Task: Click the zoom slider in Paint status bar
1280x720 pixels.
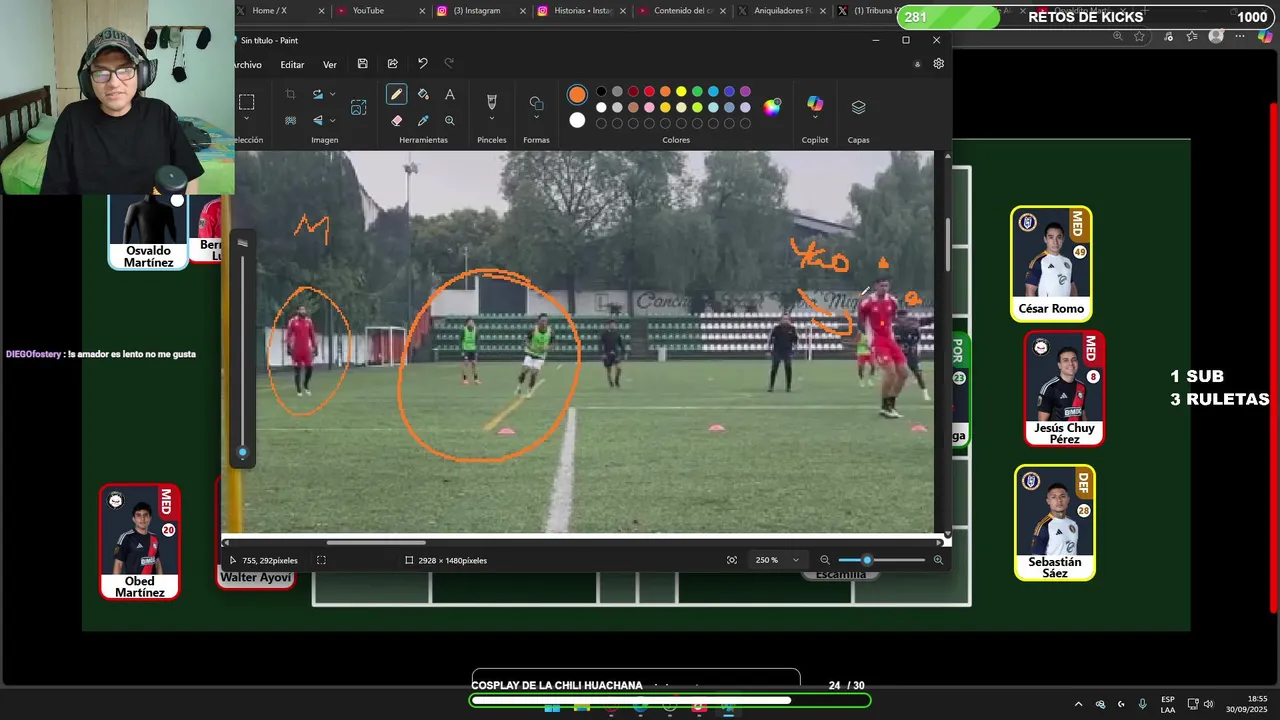Action: click(881, 560)
